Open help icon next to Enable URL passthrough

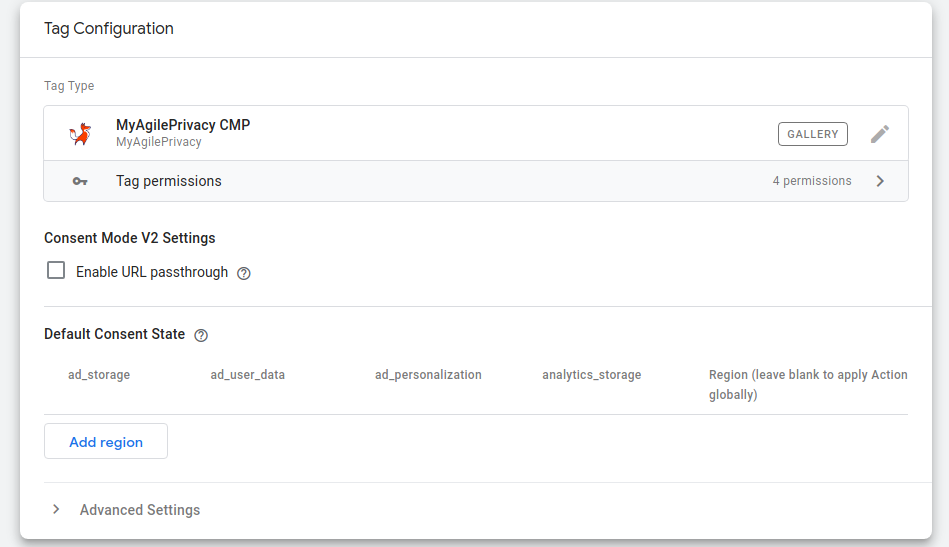coord(244,274)
